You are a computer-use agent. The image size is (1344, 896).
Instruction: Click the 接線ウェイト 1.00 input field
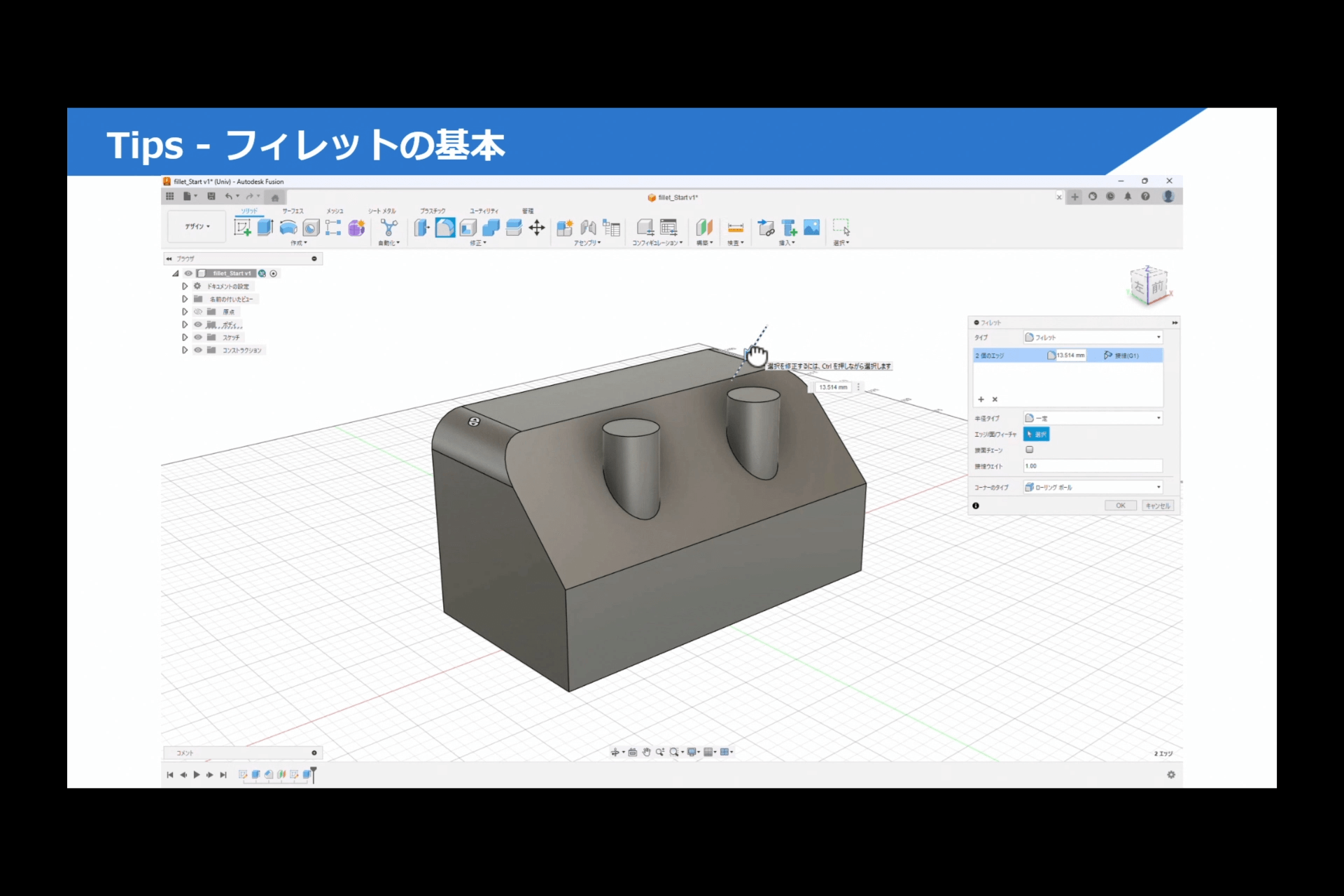pos(1093,466)
